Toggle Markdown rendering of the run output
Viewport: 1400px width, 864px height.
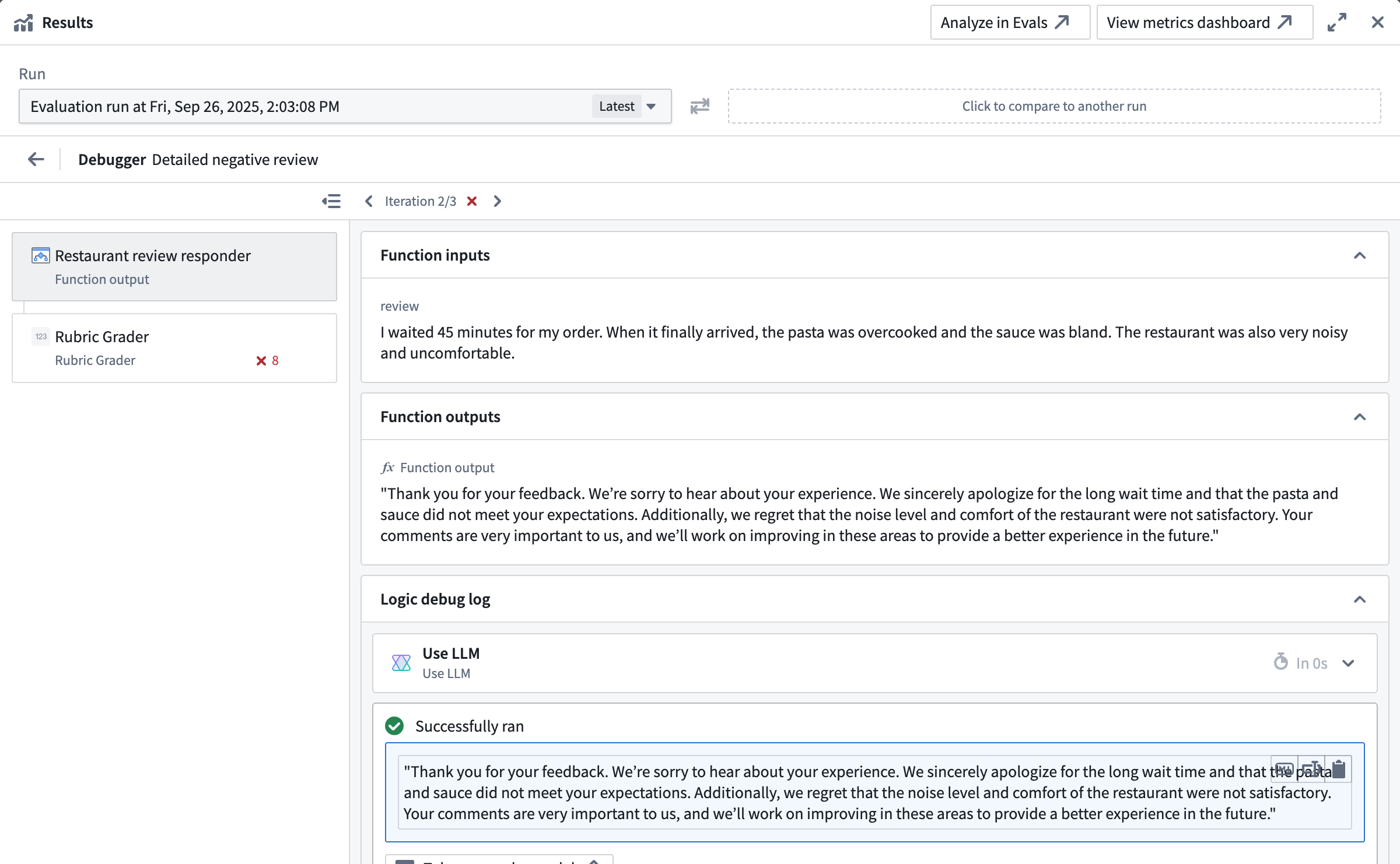click(x=1284, y=768)
